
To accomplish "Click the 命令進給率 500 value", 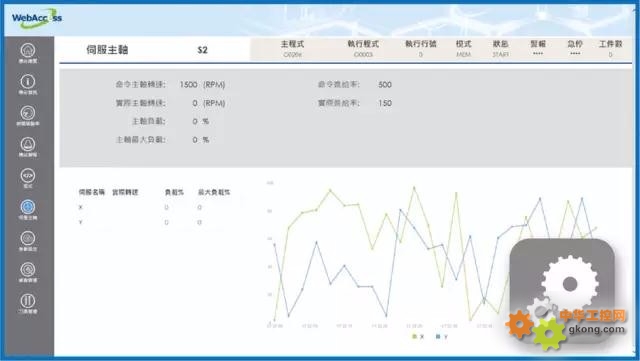I will (x=385, y=85).
